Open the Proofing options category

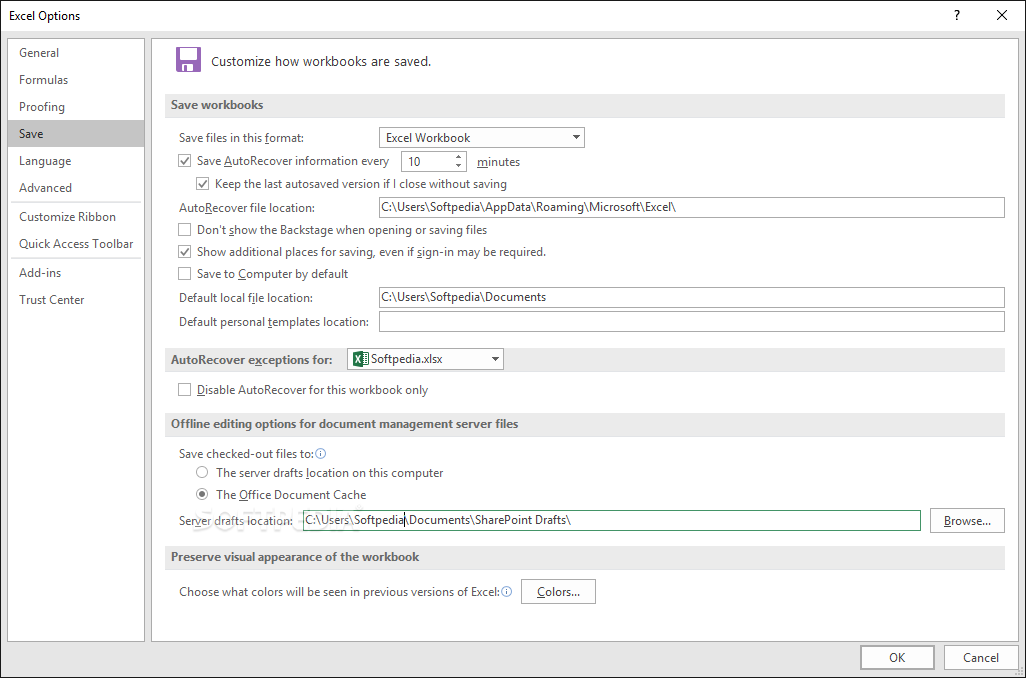pyautogui.click(x=76, y=107)
